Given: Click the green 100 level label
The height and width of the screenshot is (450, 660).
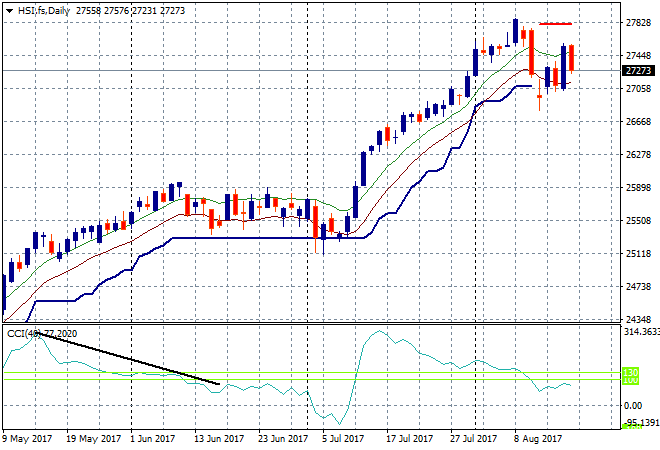Looking at the screenshot, I should pos(631,381).
